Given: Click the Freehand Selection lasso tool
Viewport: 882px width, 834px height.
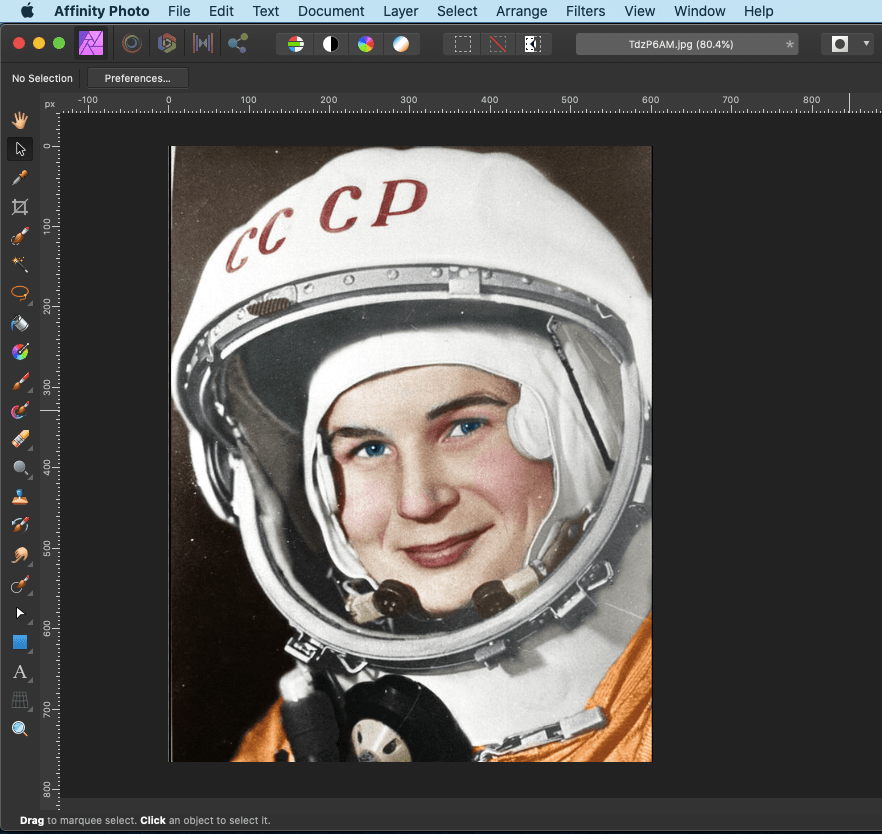Looking at the screenshot, I should (x=19, y=294).
